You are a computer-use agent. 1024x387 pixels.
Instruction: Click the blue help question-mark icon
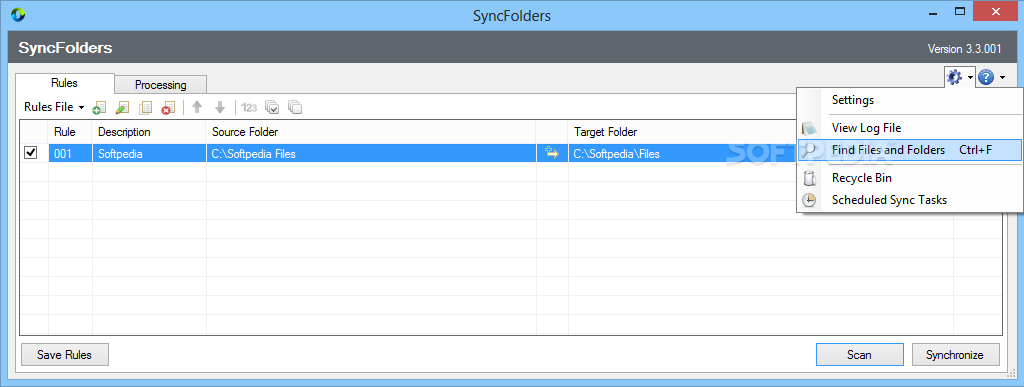[x=986, y=78]
